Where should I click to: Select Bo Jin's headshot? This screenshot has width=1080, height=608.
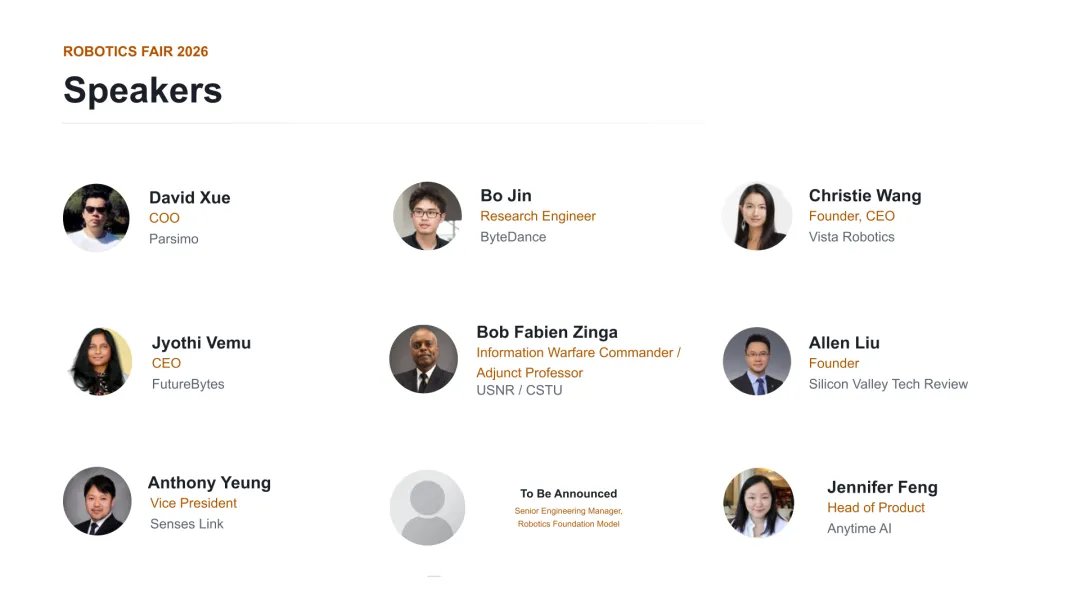[x=428, y=216]
